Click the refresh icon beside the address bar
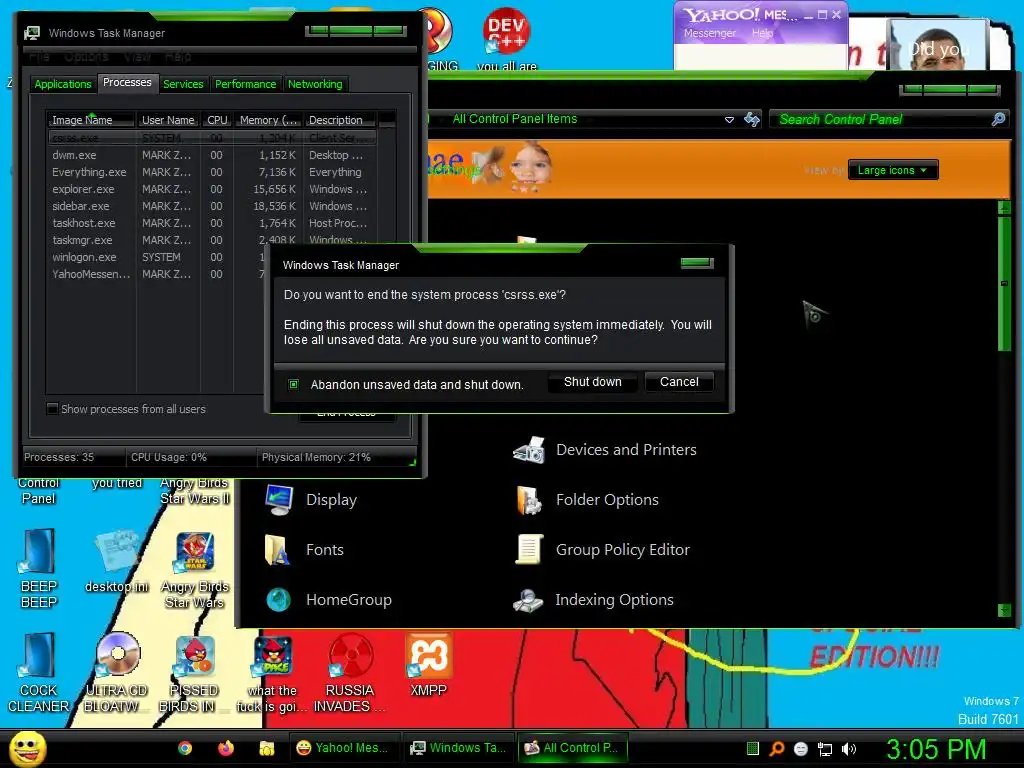1024x768 pixels. pyautogui.click(x=752, y=120)
